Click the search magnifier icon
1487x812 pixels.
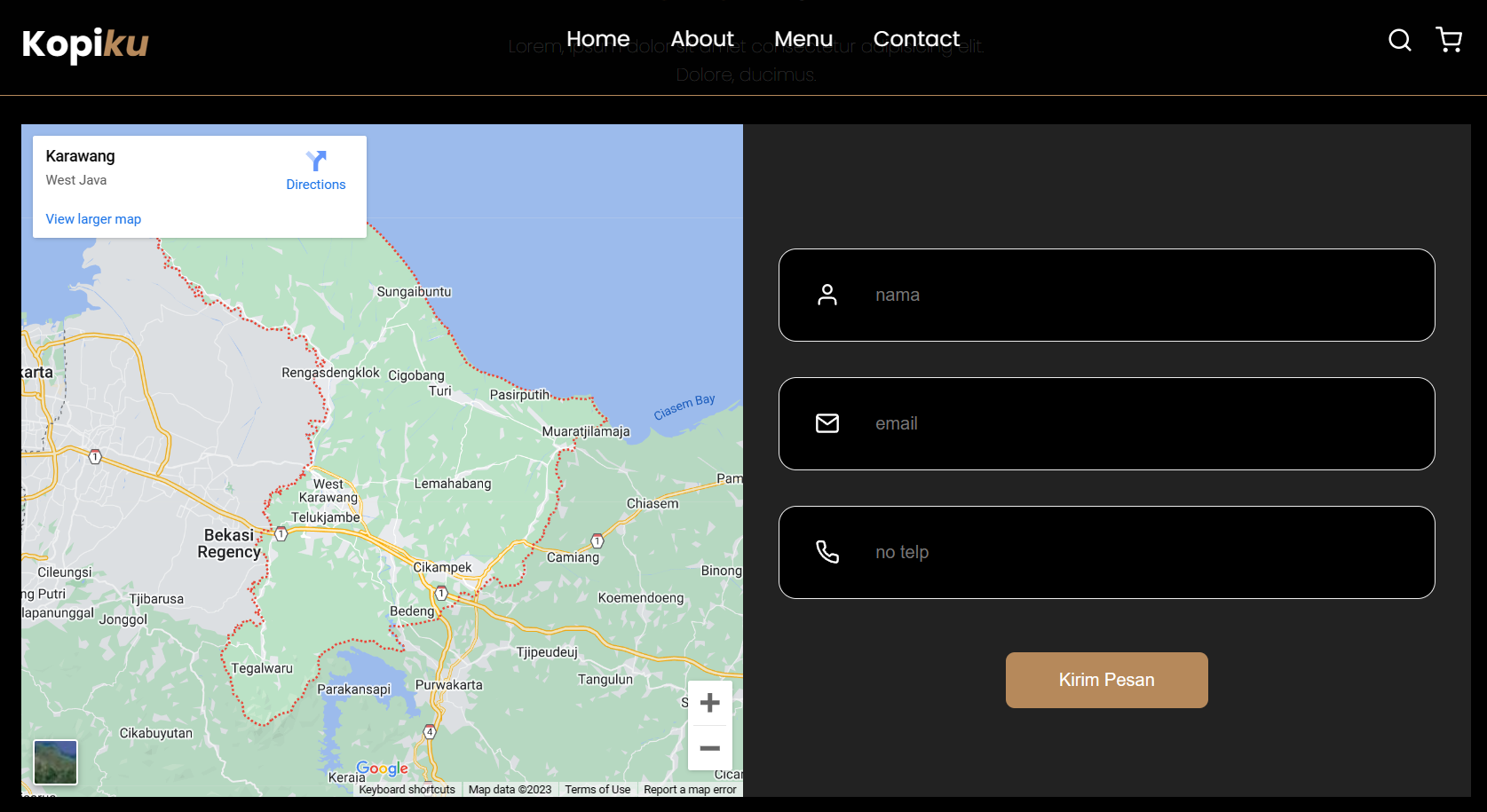pyautogui.click(x=1399, y=40)
